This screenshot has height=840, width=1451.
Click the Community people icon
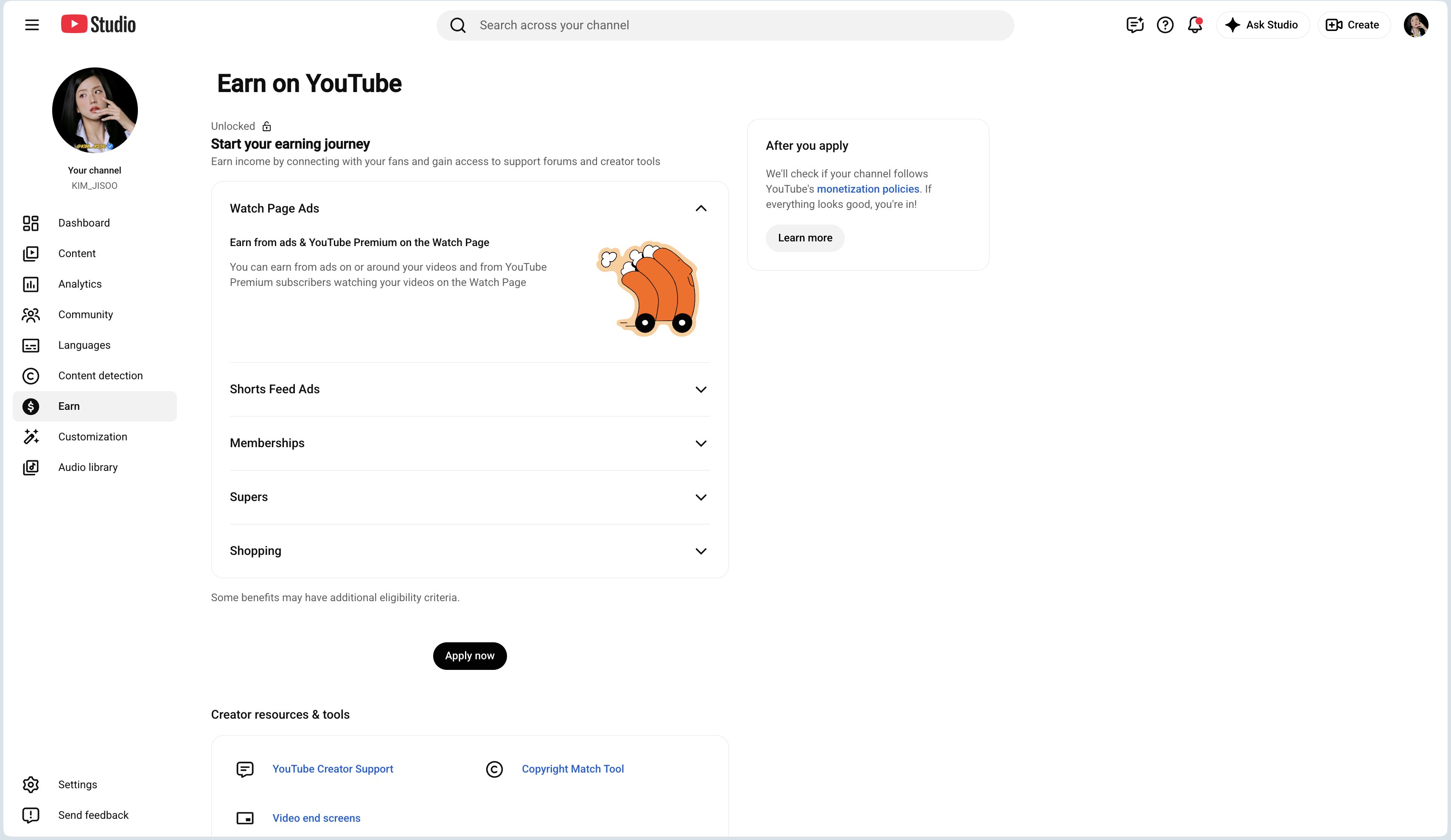tap(31, 314)
